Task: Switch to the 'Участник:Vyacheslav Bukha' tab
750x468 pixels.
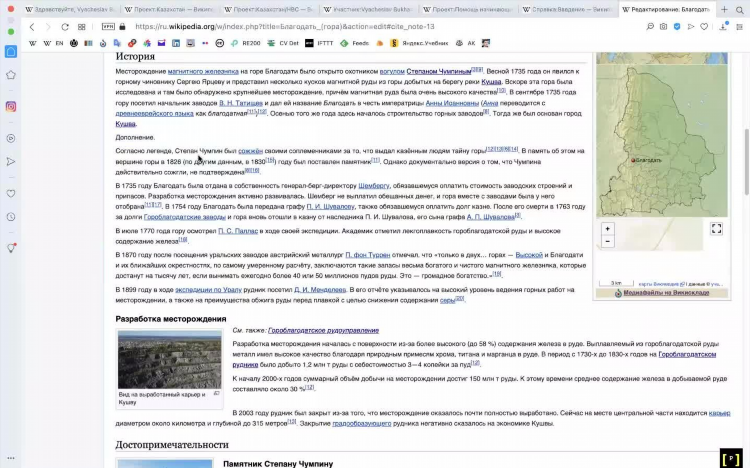Action: (x=368, y=9)
